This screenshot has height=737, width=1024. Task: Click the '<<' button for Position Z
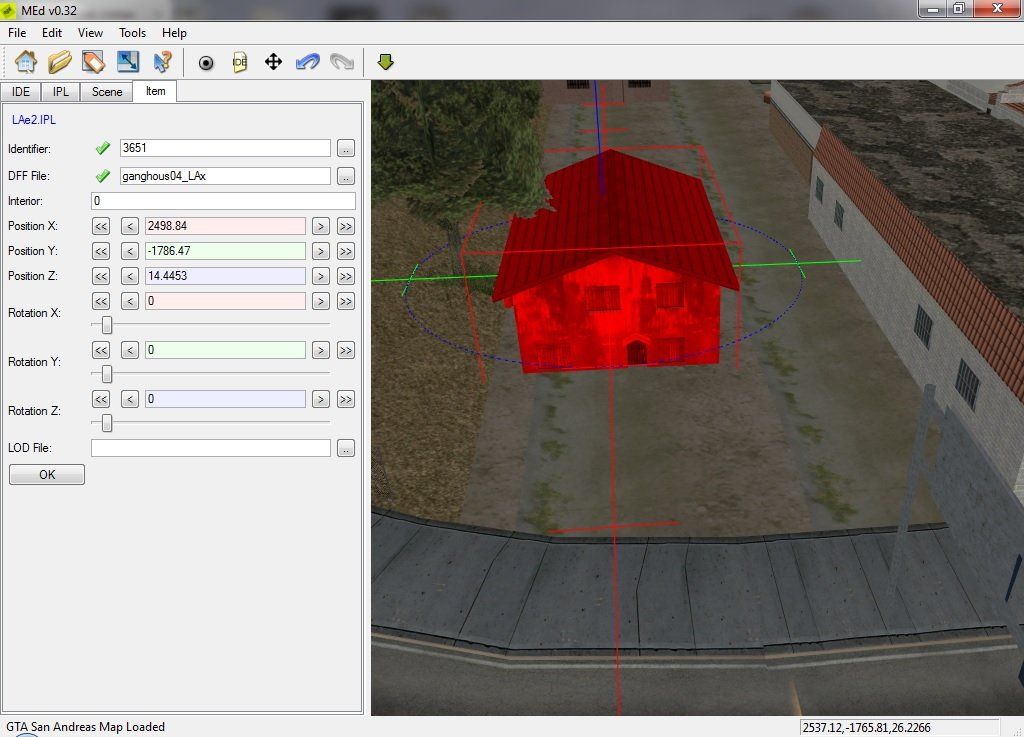(x=101, y=277)
